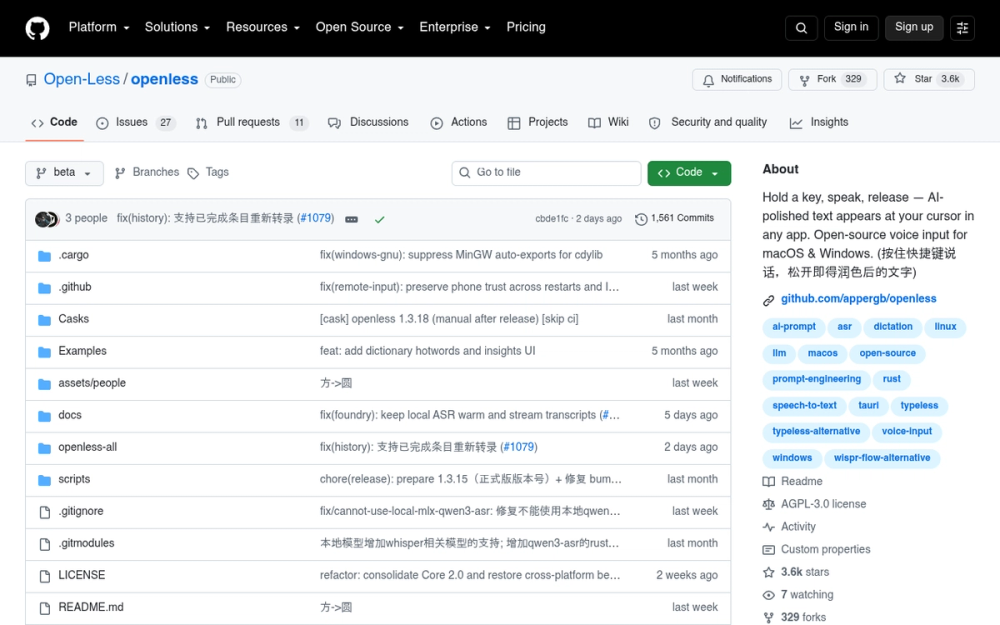This screenshot has height=625, width=1000.
Task: Click the eye icon next to 7 watching
Action: pyautogui.click(x=768, y=595)
